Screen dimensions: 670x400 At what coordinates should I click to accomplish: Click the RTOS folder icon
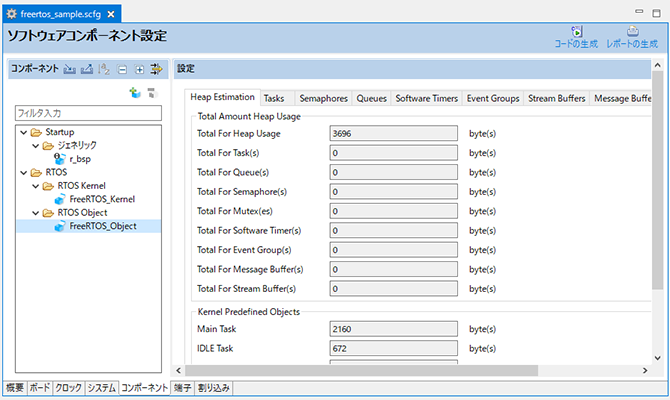pos(36,173)
